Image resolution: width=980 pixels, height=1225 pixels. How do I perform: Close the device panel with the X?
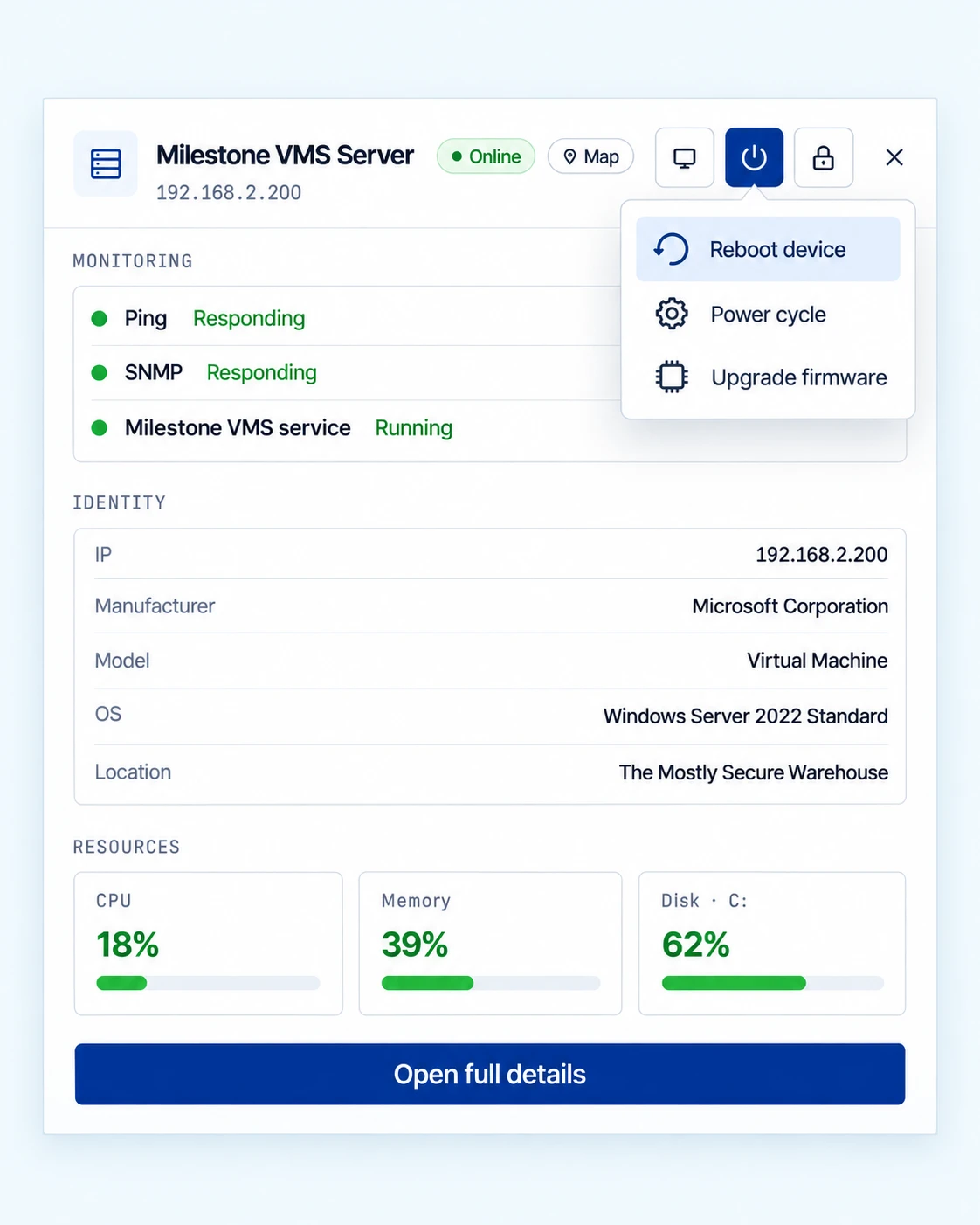click(x=894, y=157)
